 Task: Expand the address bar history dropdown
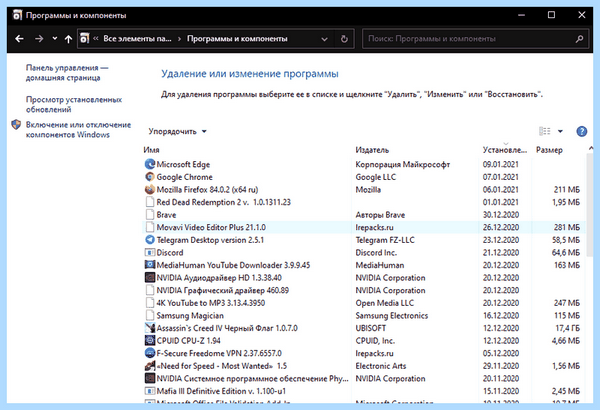pos(324,39)
